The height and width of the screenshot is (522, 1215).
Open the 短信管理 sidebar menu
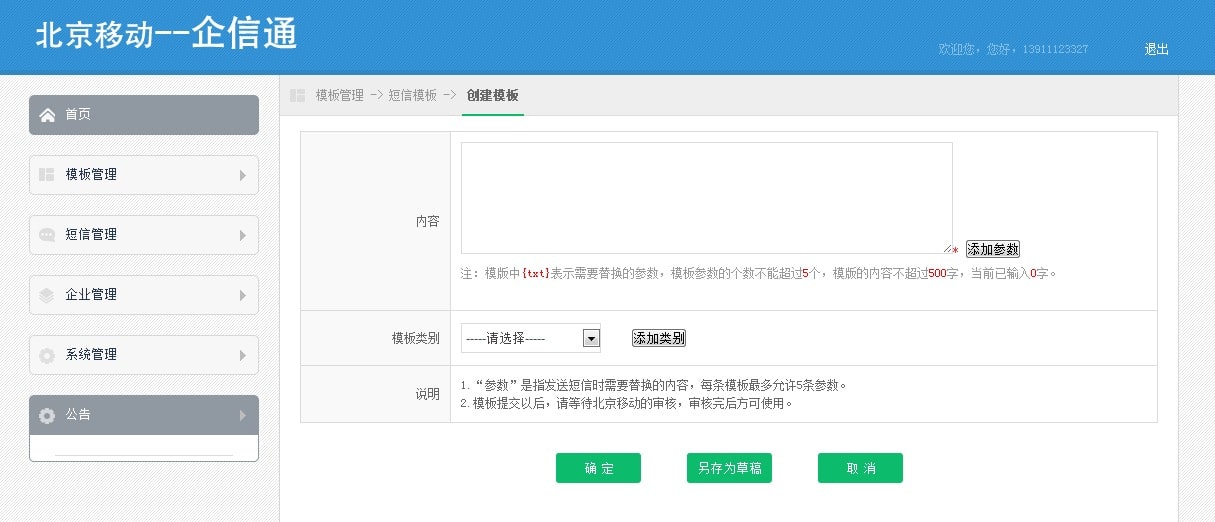click(144, 235)
